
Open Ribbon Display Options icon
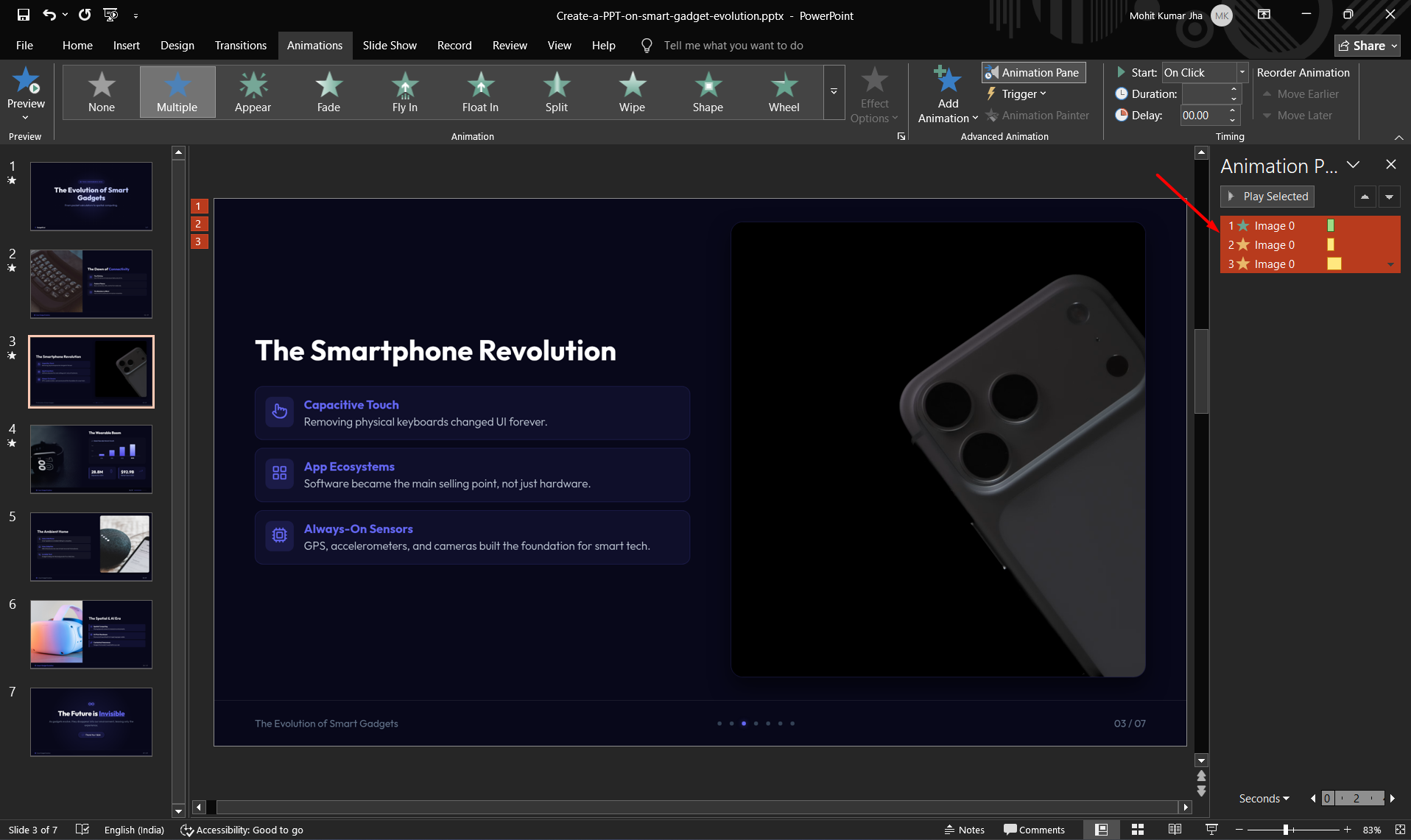[1264, 15]
